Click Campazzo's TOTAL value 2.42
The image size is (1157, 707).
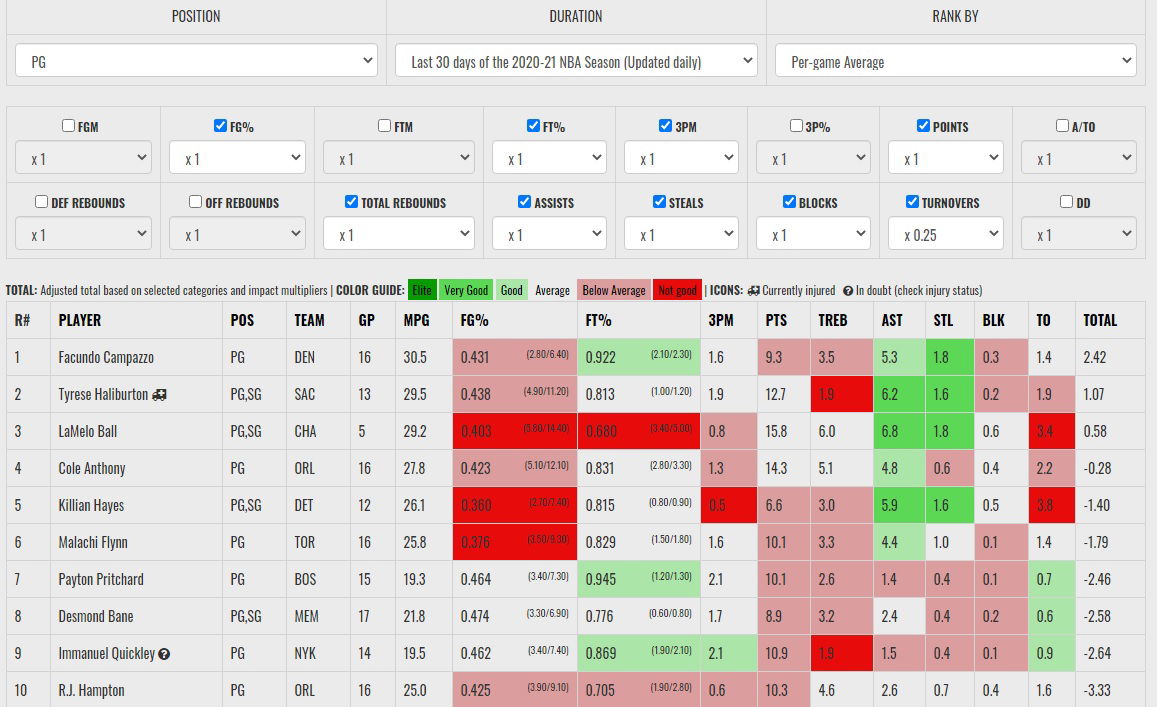[x=1095, y=358]
